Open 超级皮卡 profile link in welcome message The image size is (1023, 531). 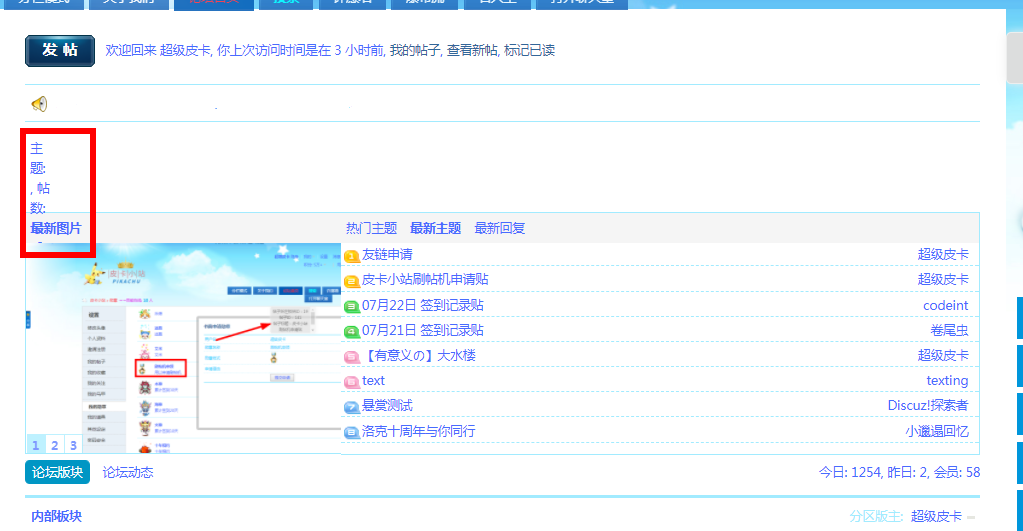(x=185, y=50)
